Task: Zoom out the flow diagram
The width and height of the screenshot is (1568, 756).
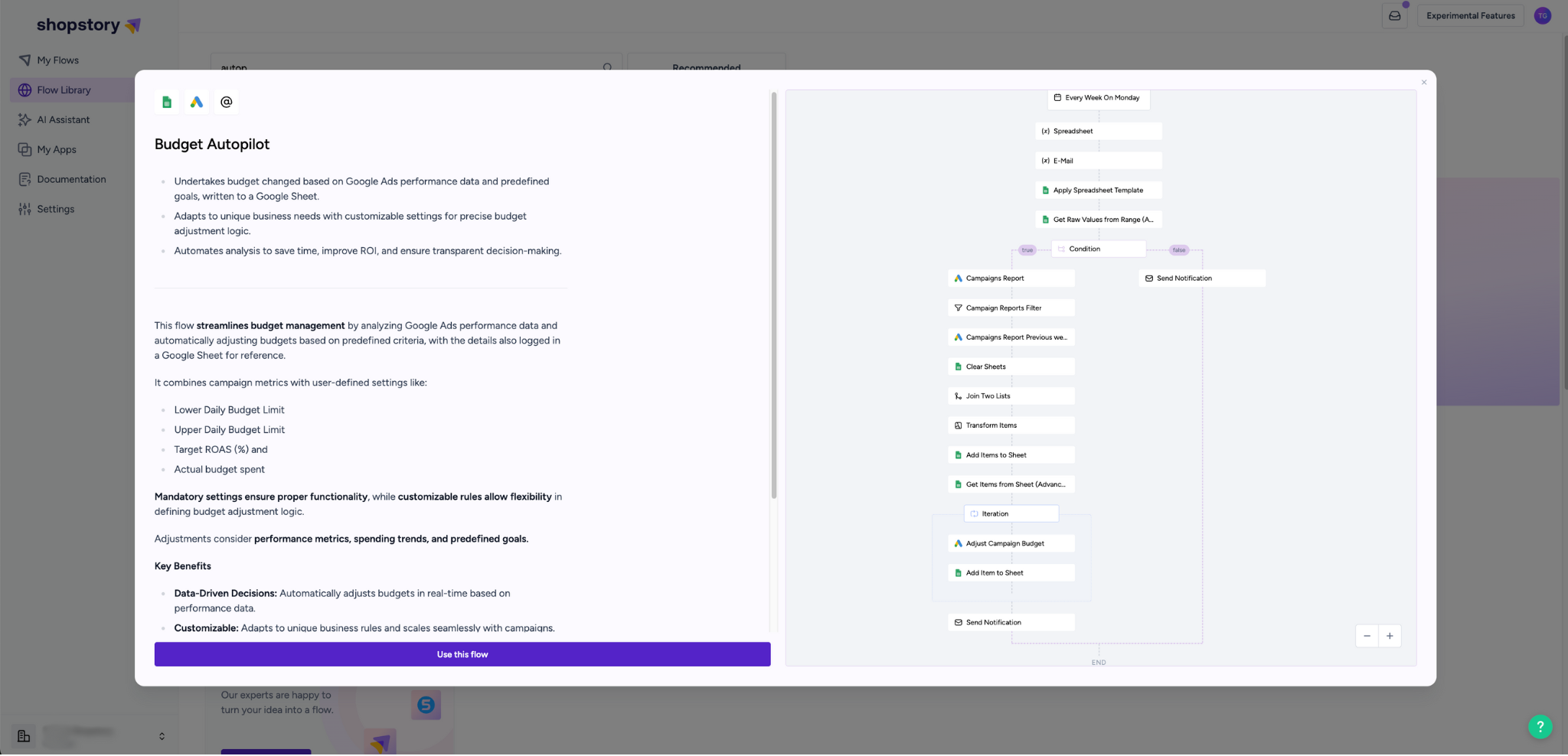Action: 1367,637
